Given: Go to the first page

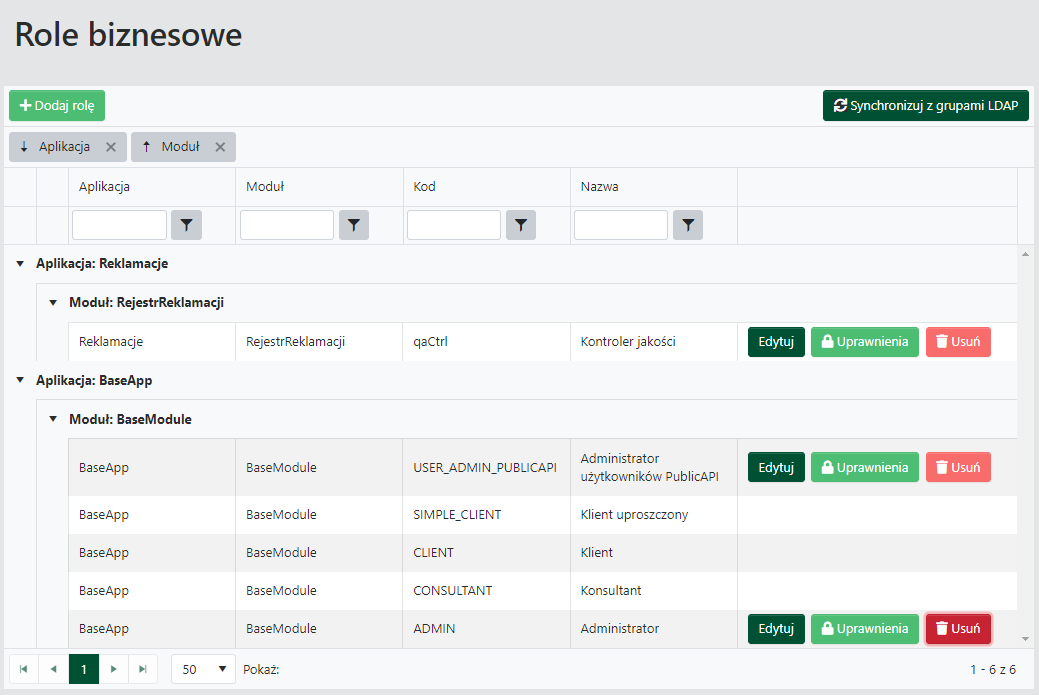Looking at the screenshot, I should (24, 669).
